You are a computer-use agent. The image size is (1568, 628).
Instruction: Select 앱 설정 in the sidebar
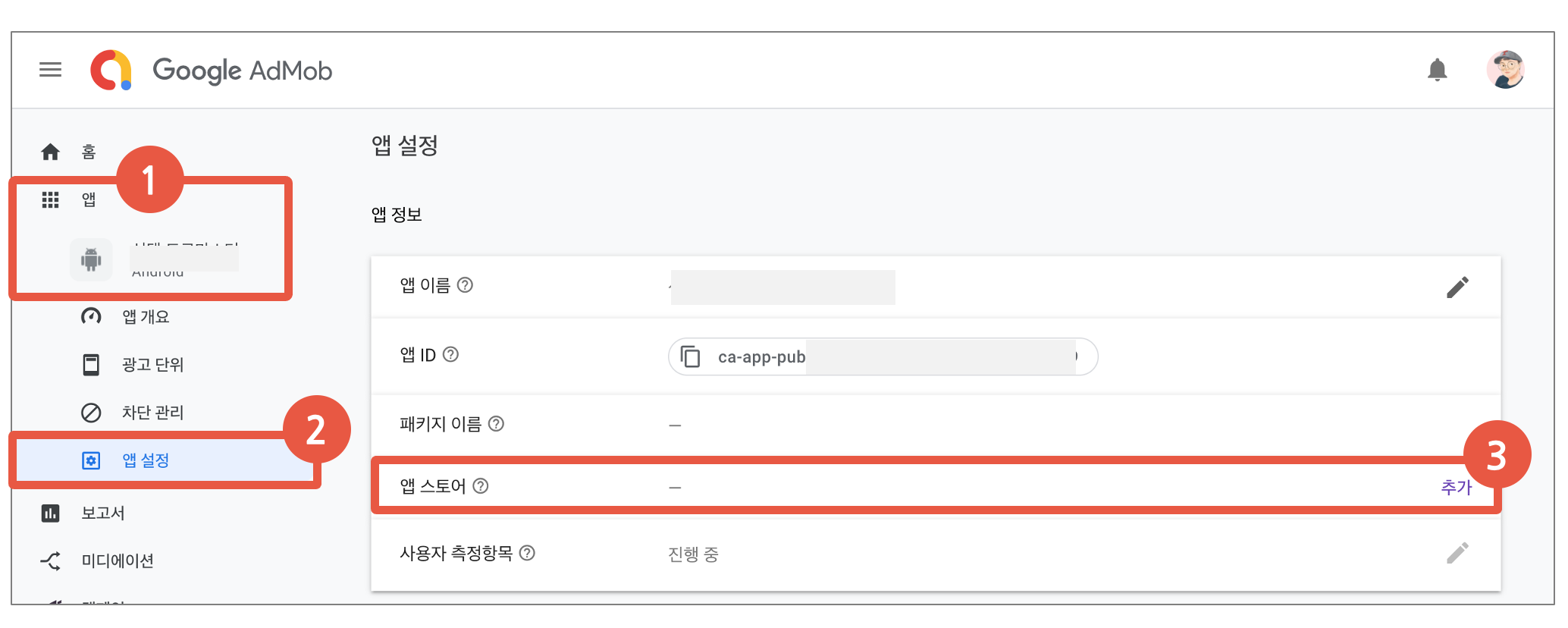click(x=146, y=460)
